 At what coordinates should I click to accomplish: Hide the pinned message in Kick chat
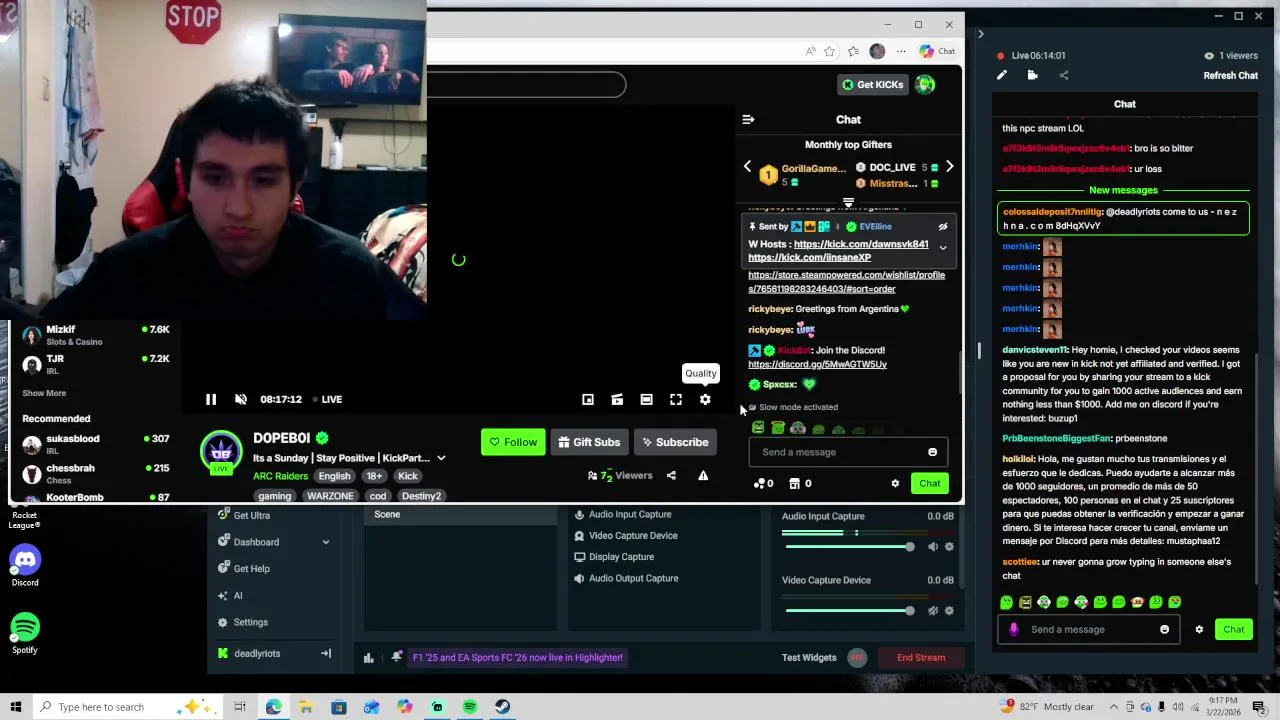(x=942, y=227)
